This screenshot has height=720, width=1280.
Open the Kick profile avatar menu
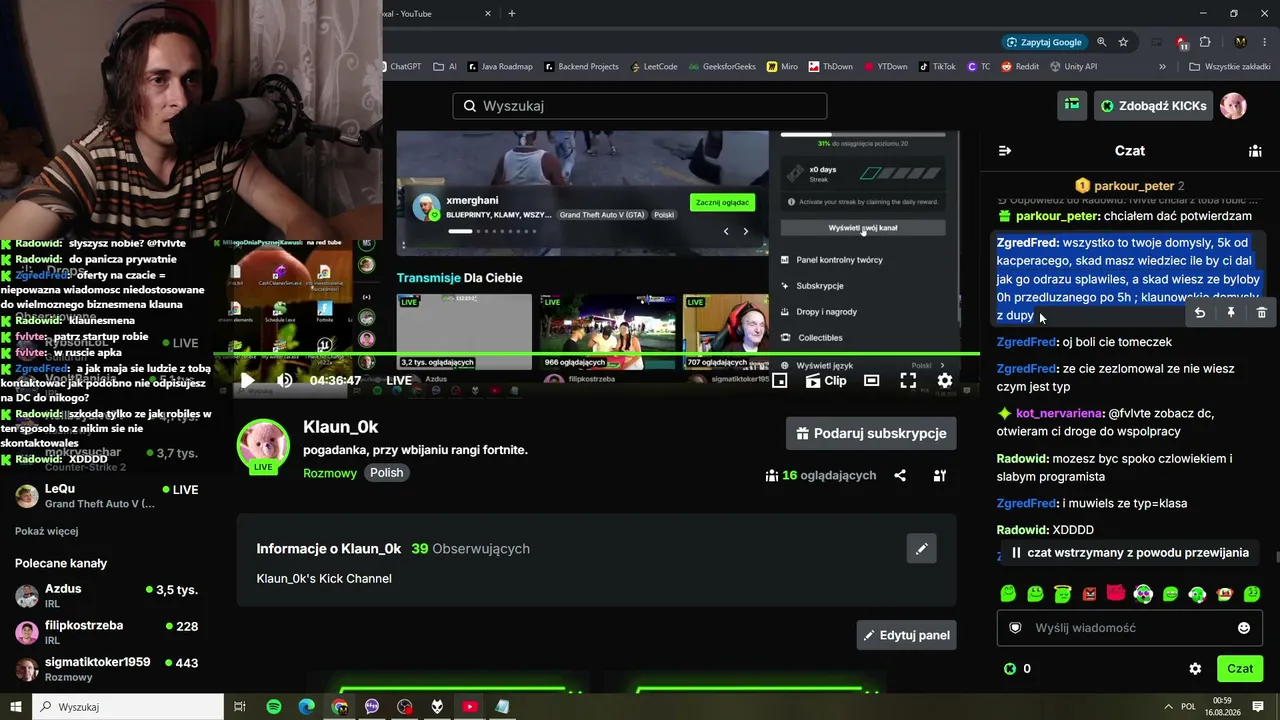tap(1234, 105)
